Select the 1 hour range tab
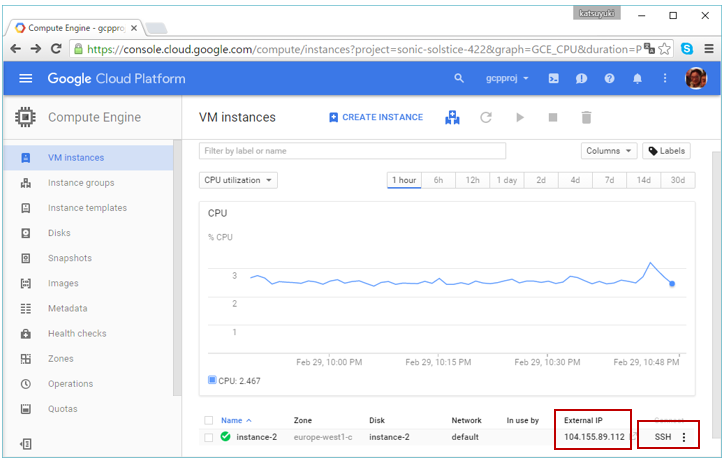This screenshot has height=459, width=723. click(x=404, y=180)
